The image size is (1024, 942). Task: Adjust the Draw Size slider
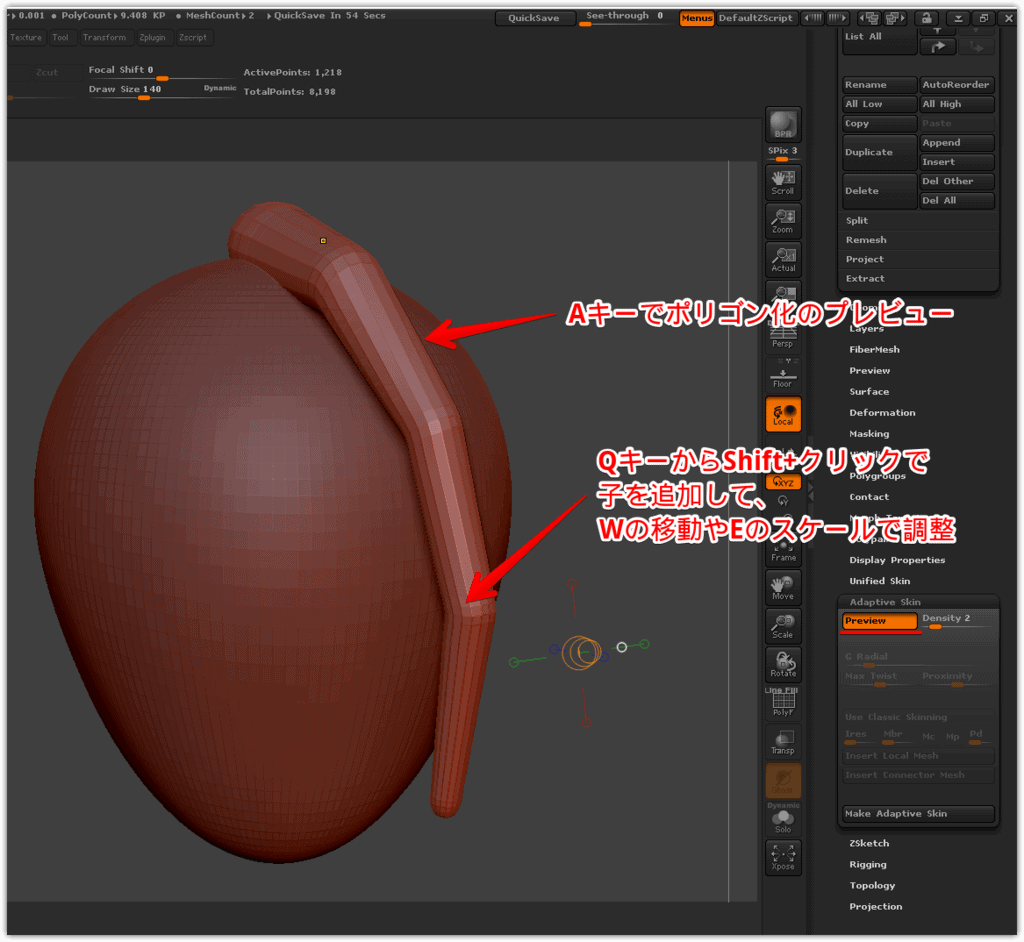(x=145, y=97)
